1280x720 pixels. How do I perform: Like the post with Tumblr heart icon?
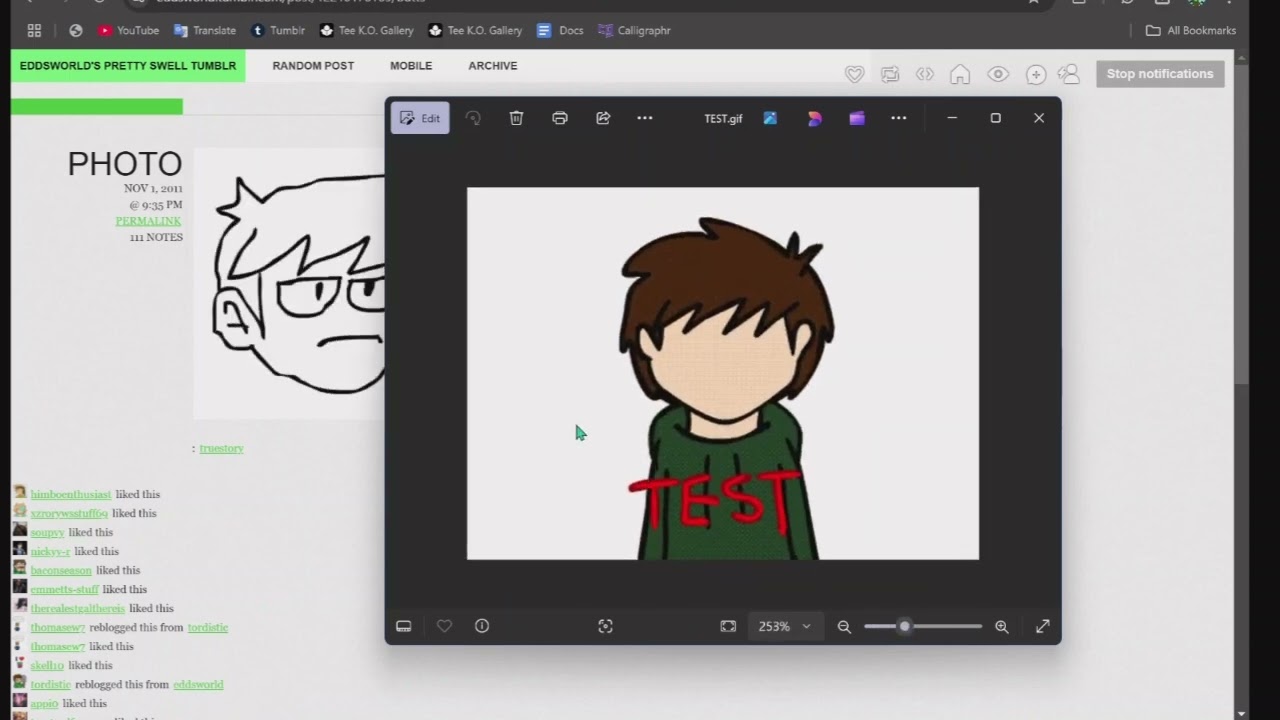coord(854,74)
